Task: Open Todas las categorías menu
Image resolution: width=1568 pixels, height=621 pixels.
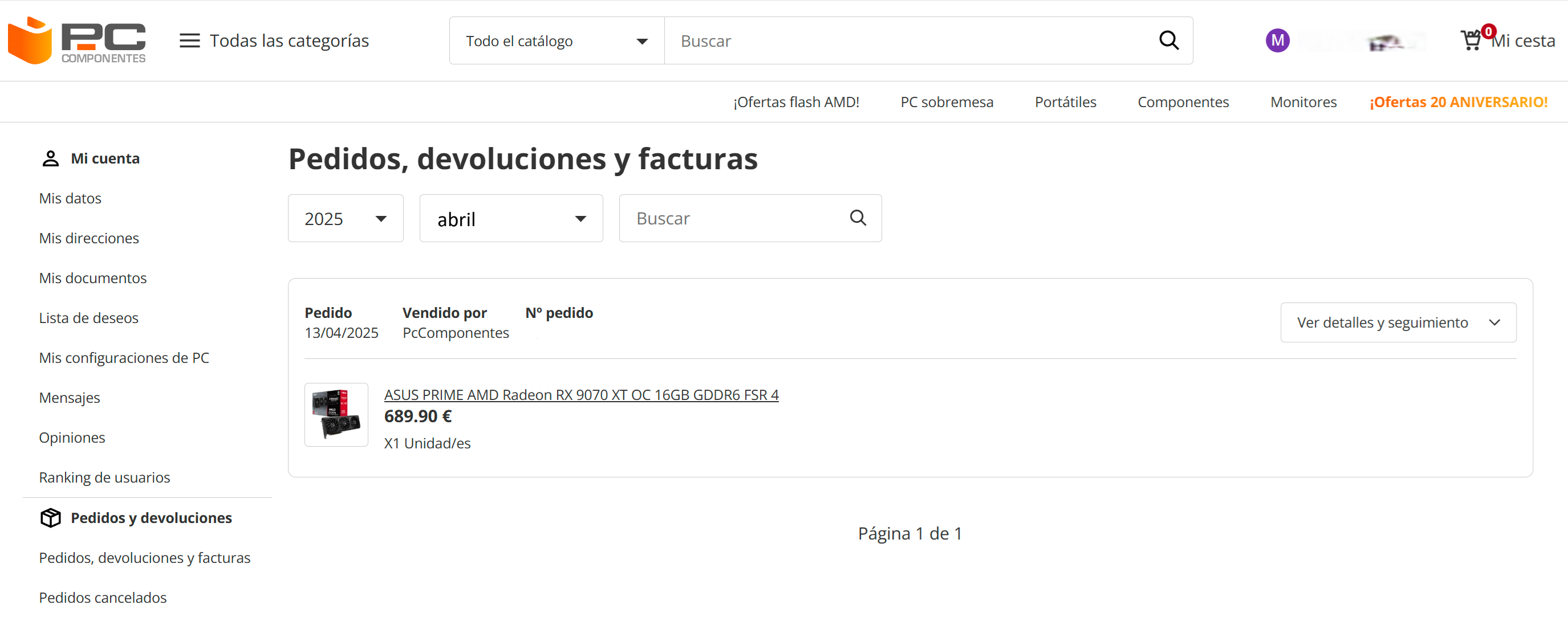Action: [289, 41]
